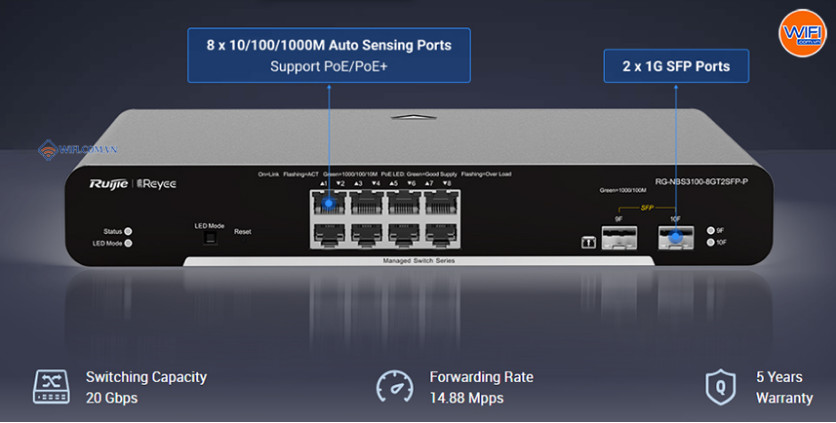Click the WIFI.com.vn orange circle logo
The width and height of the screenshot is (836, 423).
(x=802, y=33)
